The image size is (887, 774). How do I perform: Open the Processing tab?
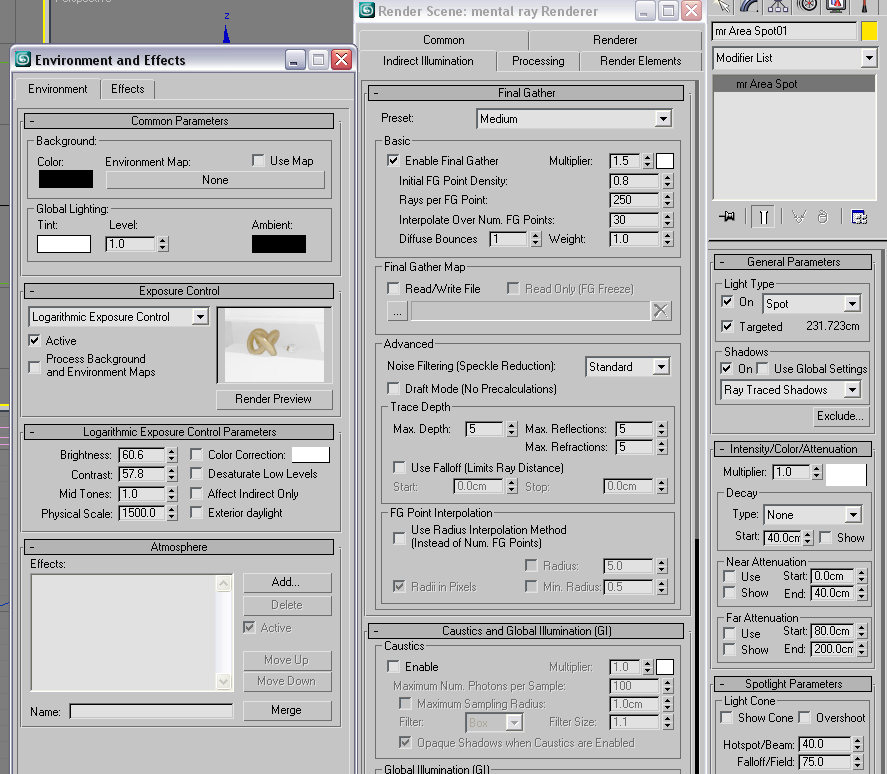(538, 61)
